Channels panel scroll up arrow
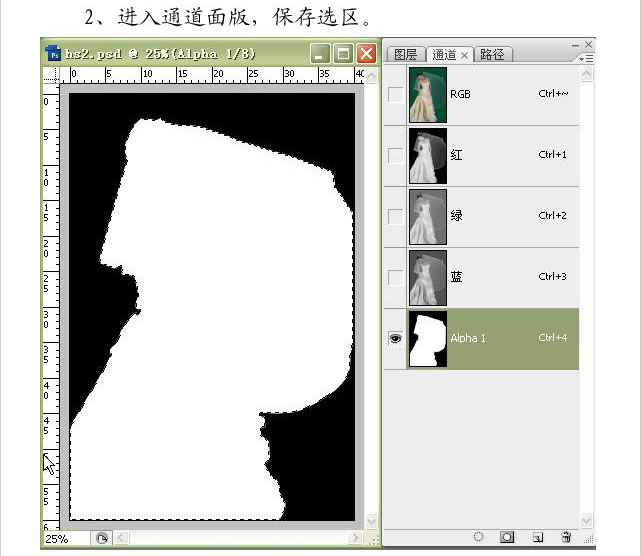The width and height of the screenshot is (641, 556). [x=587, y=74]
